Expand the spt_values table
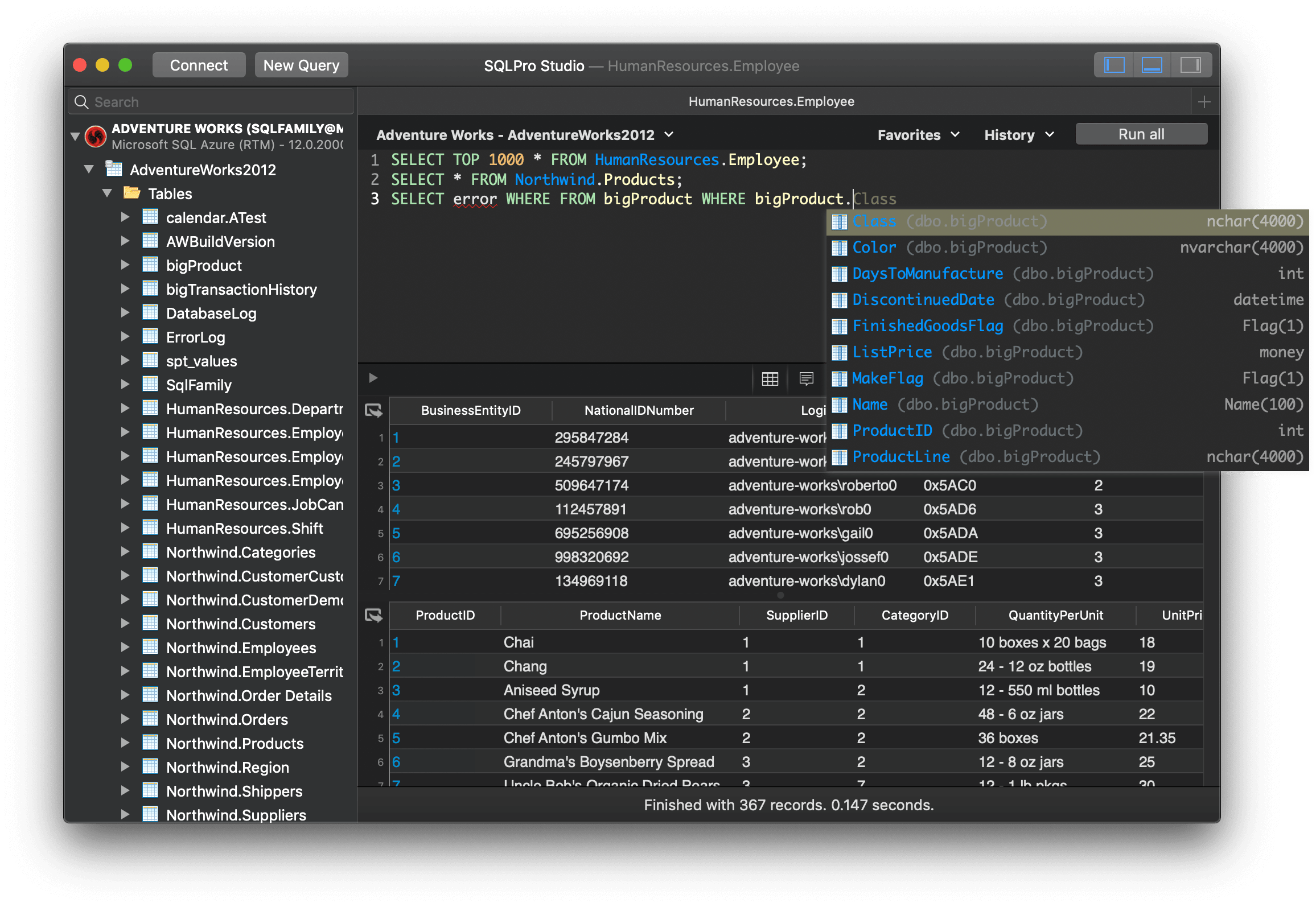 125,360
